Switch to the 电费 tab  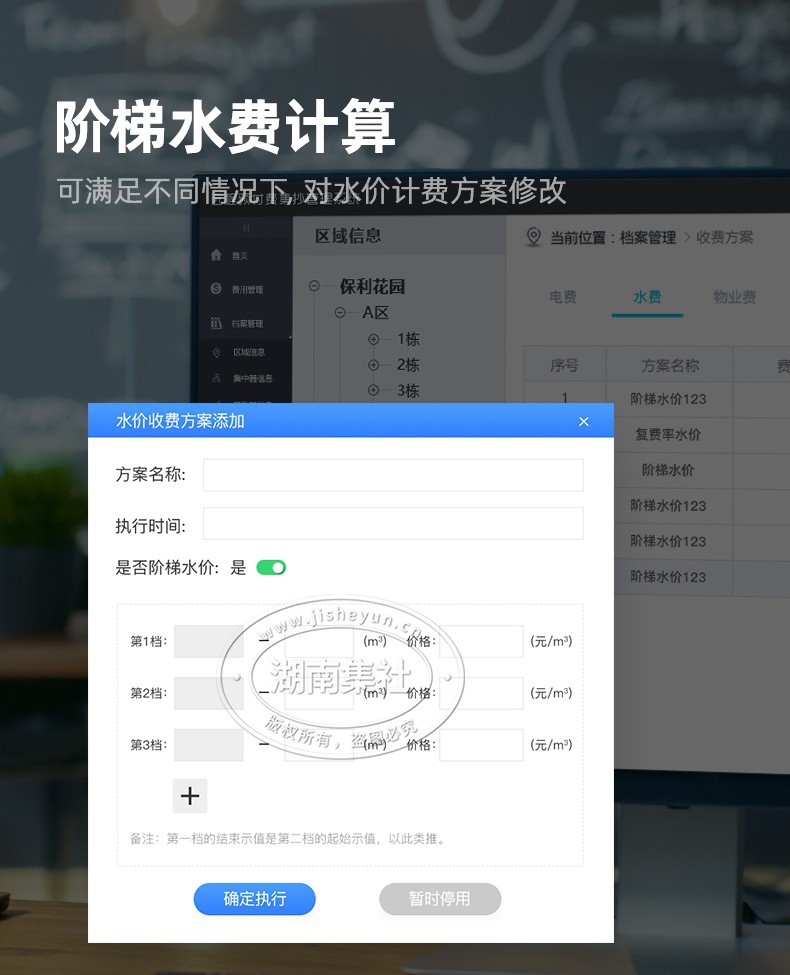[563, 297]
